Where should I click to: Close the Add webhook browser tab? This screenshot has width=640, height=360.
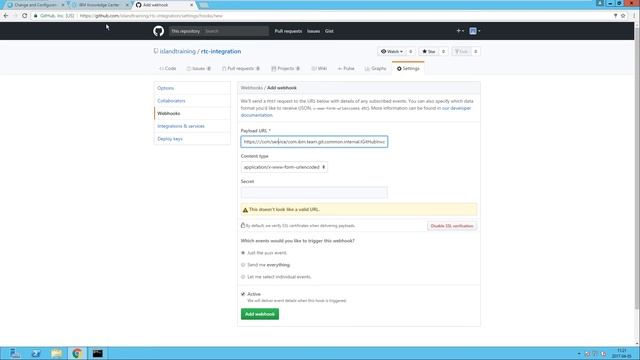coord(191,5)
